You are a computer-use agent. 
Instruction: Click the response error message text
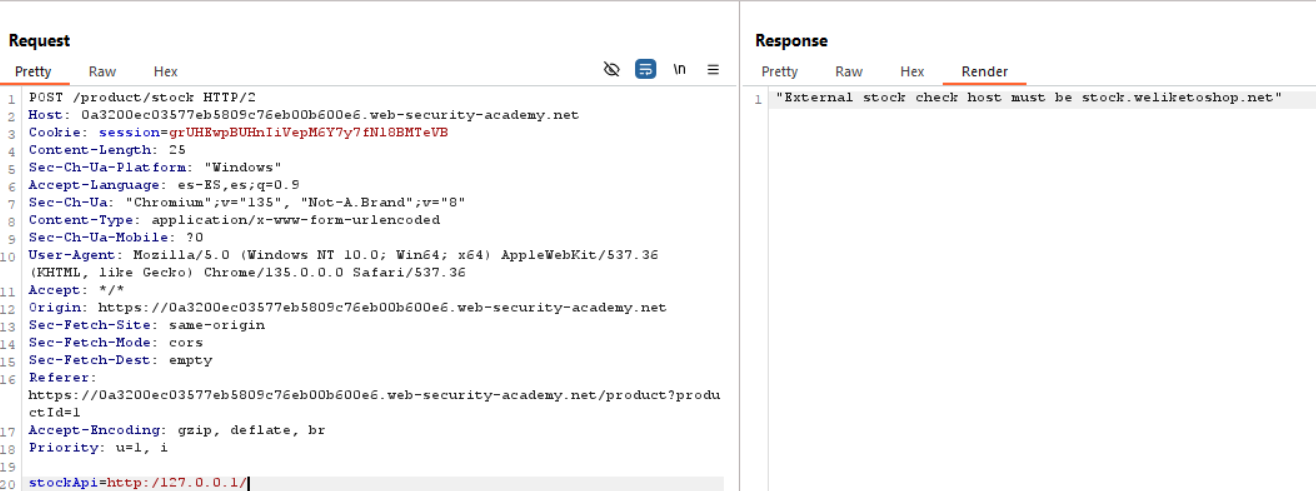(x=1028, y=97)
